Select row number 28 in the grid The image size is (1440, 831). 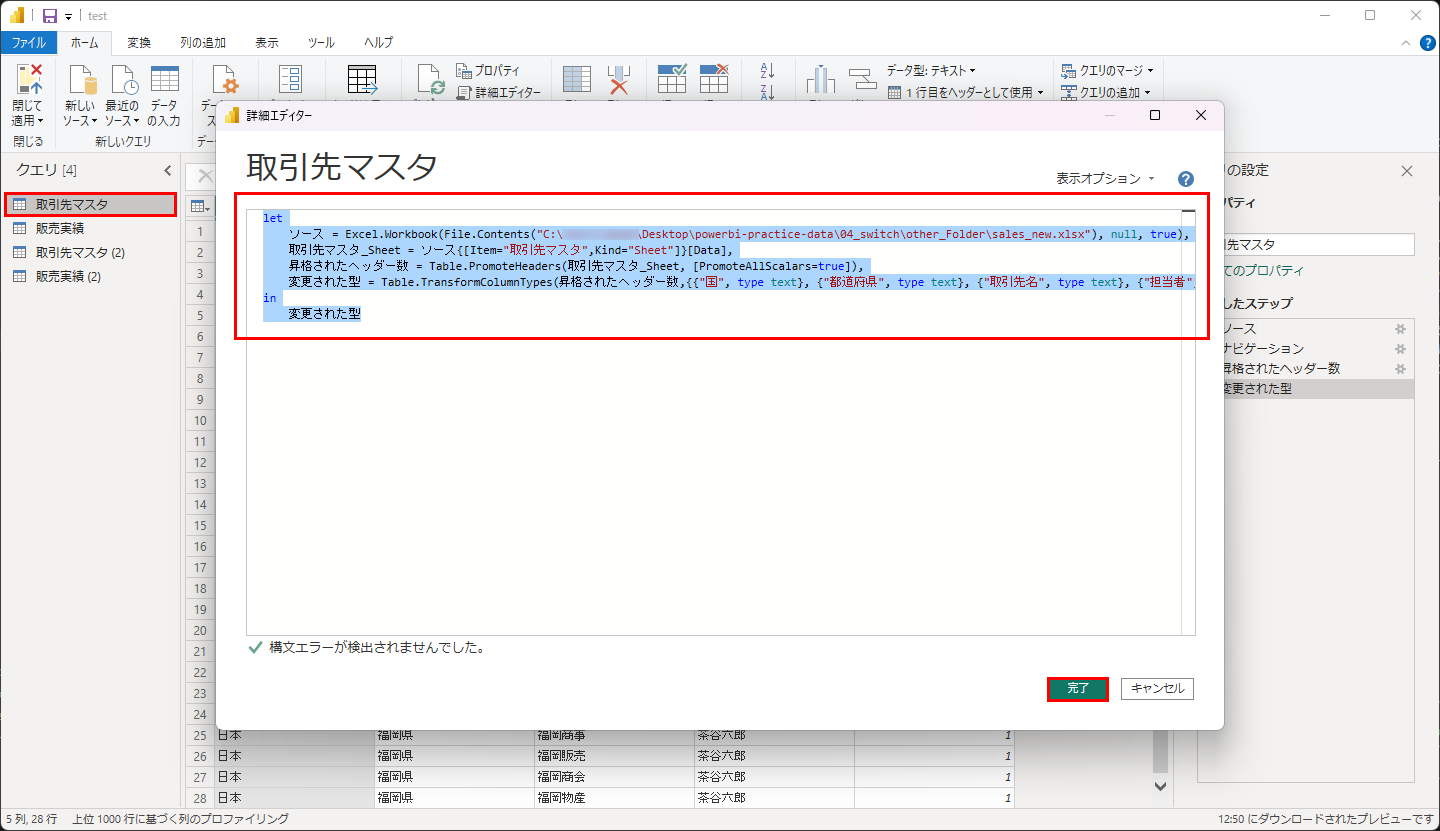coord(200,798)
